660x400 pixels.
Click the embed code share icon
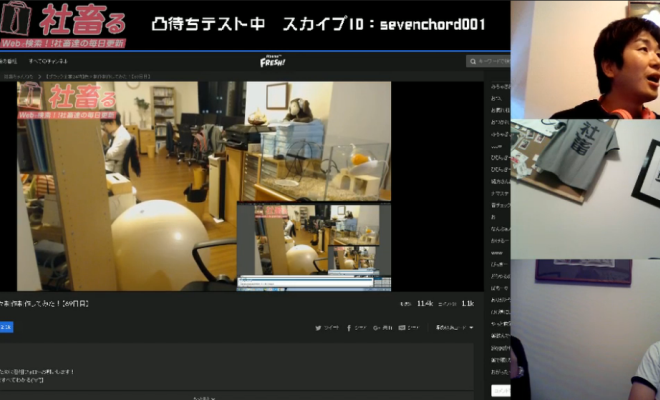coord(409,327)
